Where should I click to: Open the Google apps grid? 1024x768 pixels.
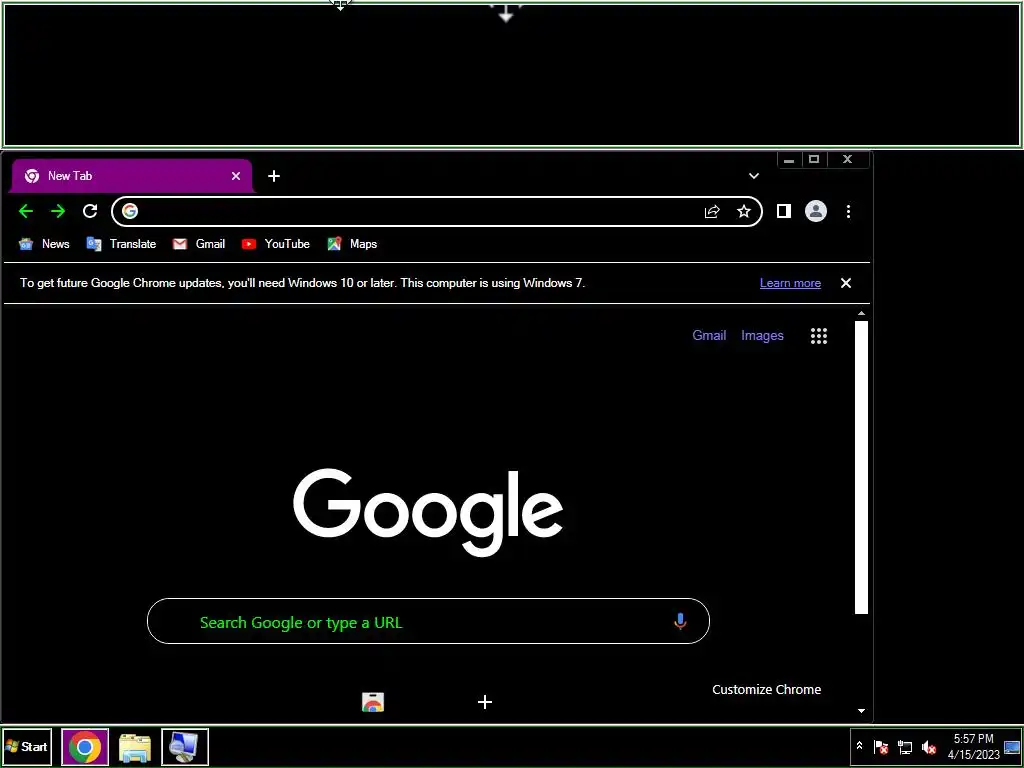point(819,336)
